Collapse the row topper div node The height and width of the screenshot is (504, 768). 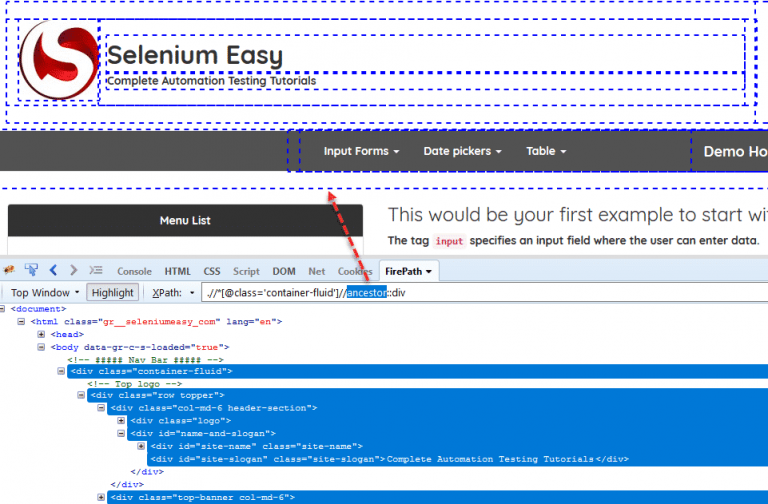tap(81, 395)
